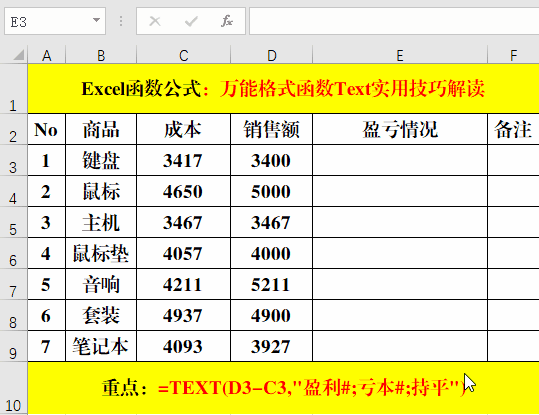Click the Name Box showing E3
The height and width of the screenshot is (415, 539).
pyautogui.click(x=55, y=21)
